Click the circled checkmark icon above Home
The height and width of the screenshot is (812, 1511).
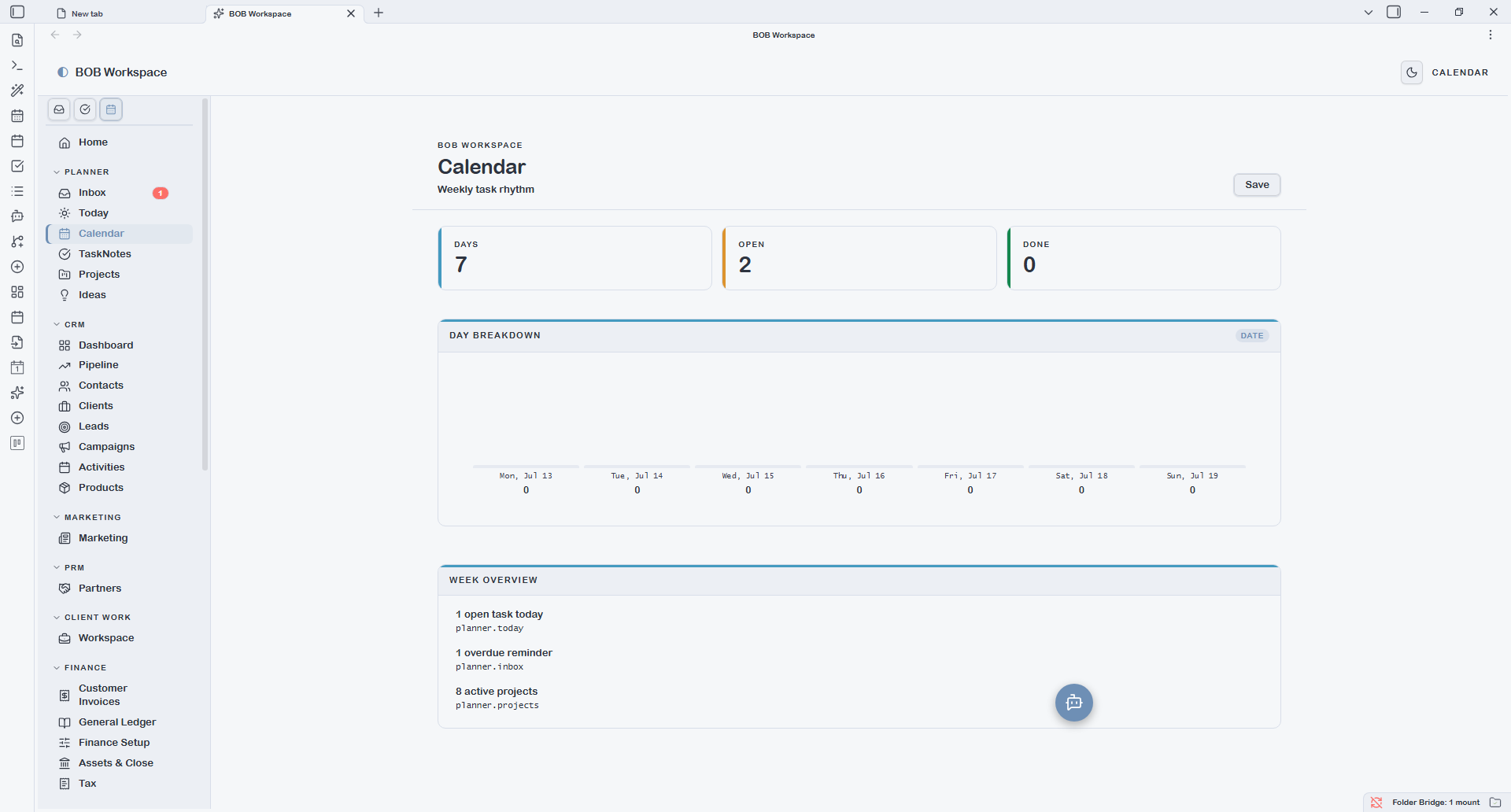click(85, 109)
